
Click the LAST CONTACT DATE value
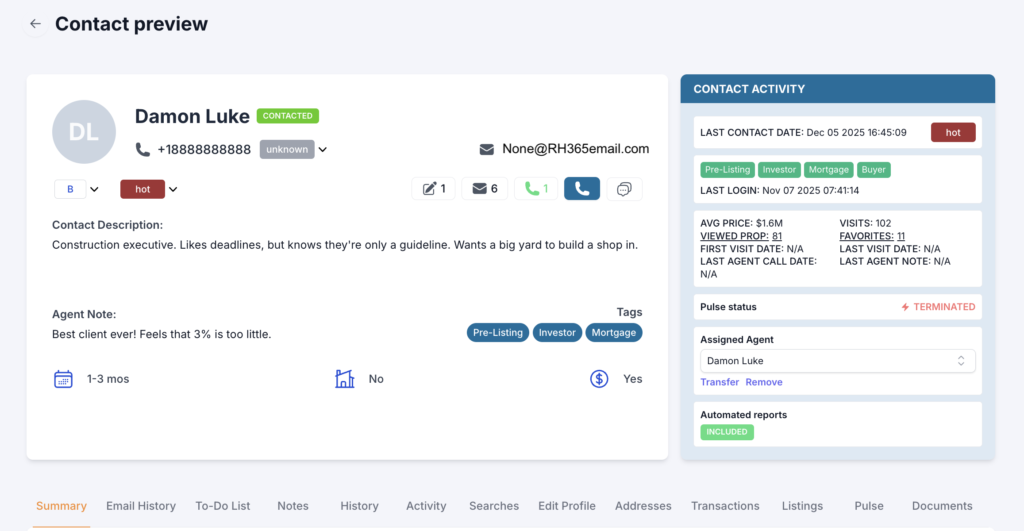coord(856,133)
